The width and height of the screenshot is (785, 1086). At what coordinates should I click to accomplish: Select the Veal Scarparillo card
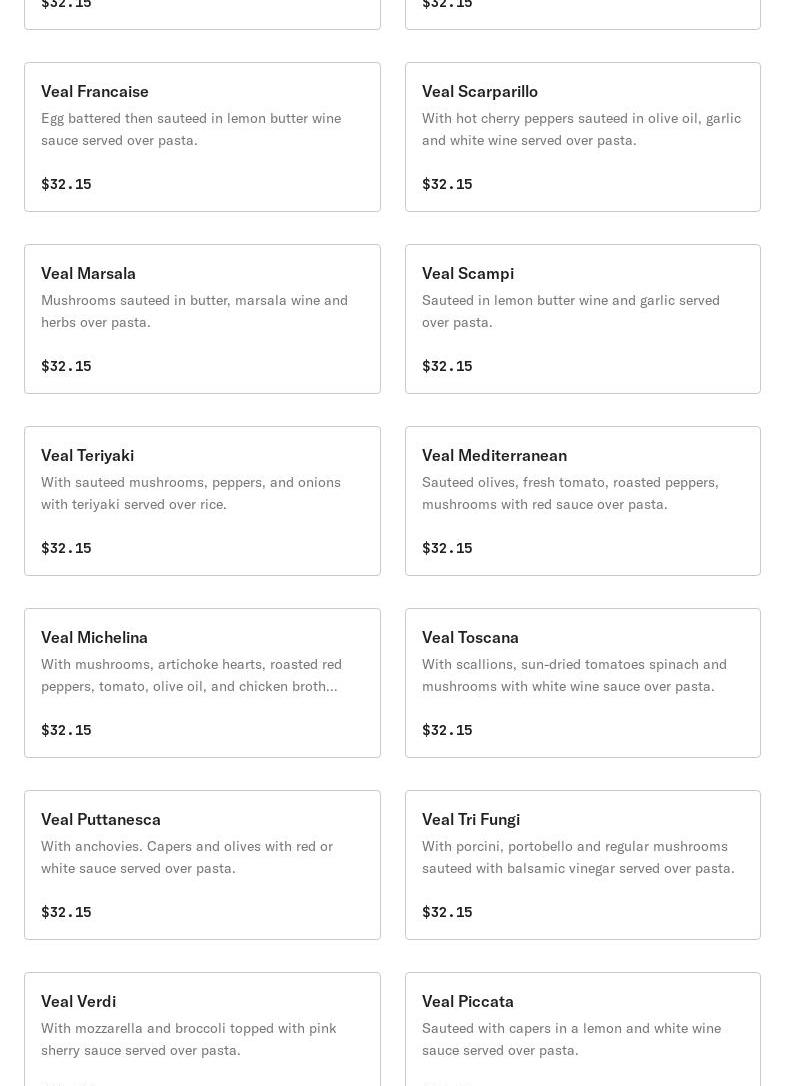click(x=582, y=137)
